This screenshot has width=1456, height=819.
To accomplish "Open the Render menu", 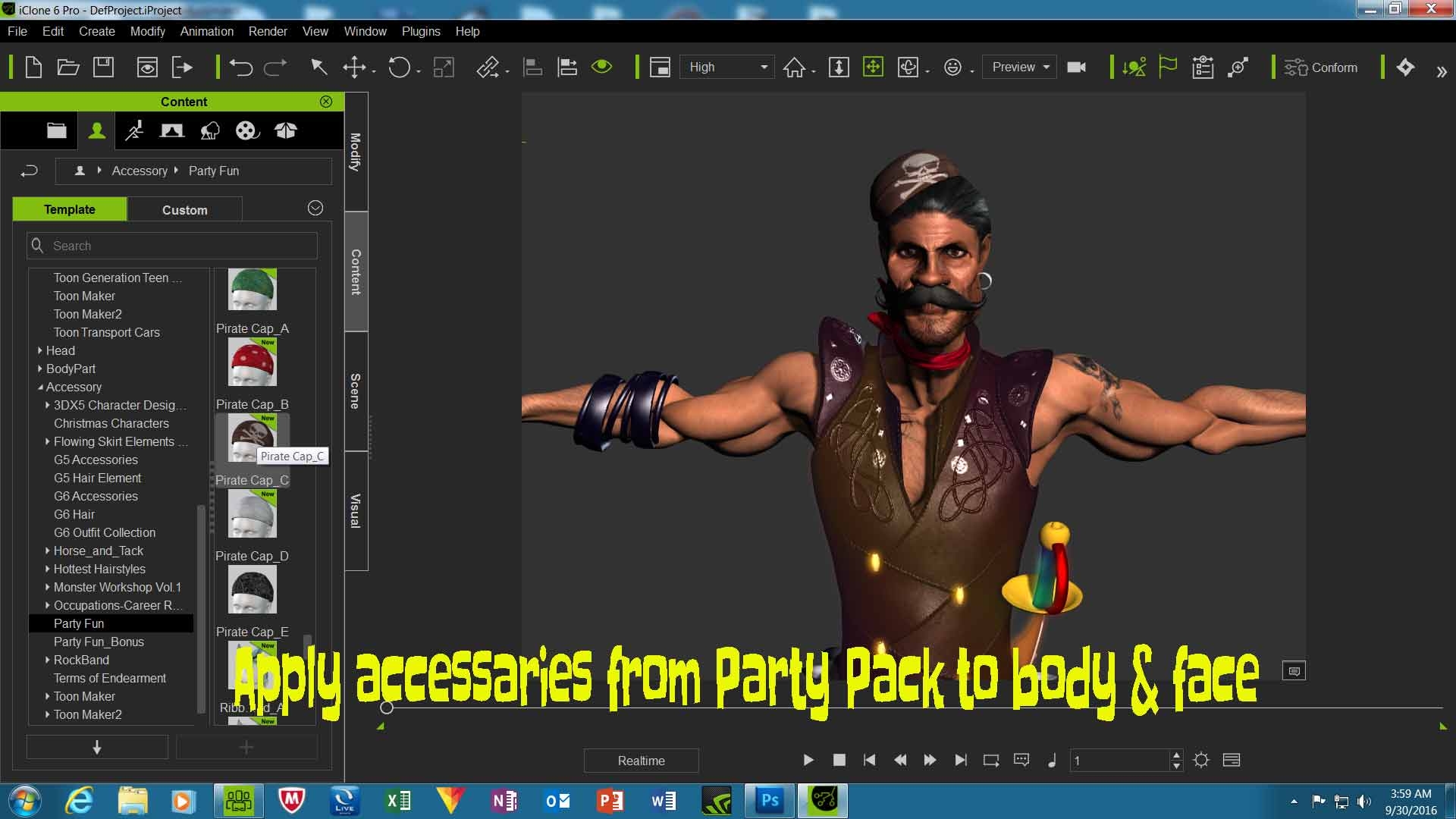I will click(x=268, y=31).
